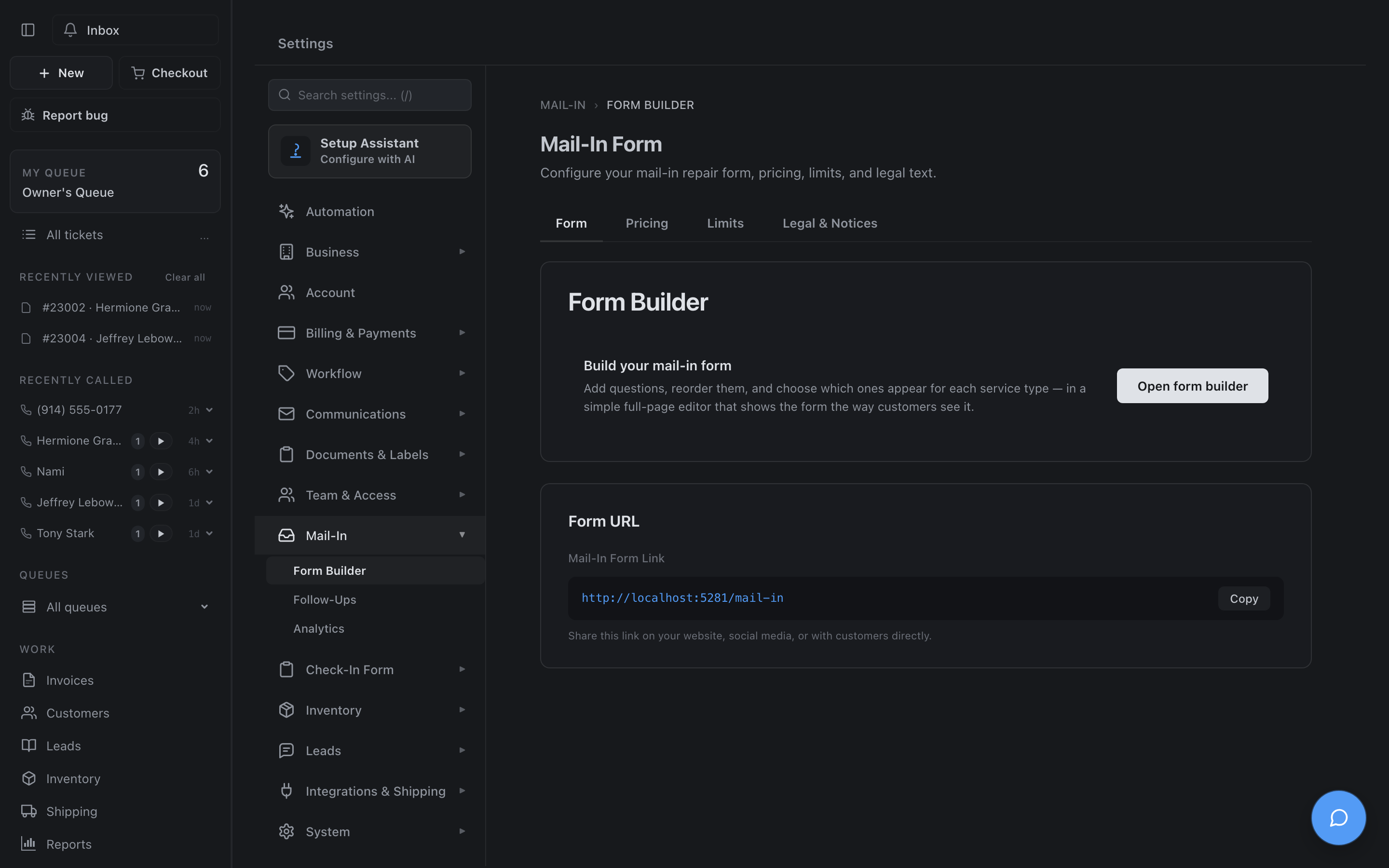Toggle the sidebar collapse icon

28,30
